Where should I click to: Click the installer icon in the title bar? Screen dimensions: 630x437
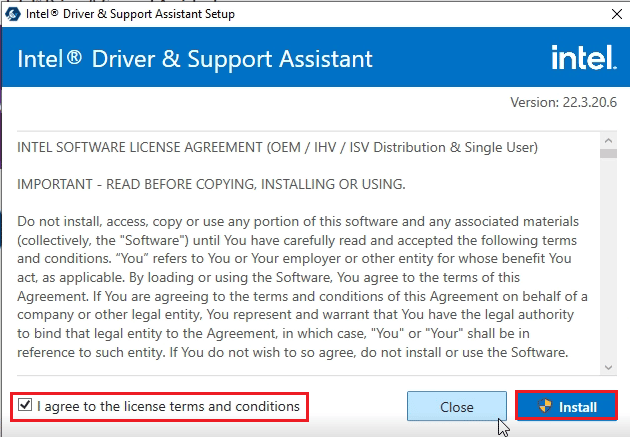pos(12,14)
